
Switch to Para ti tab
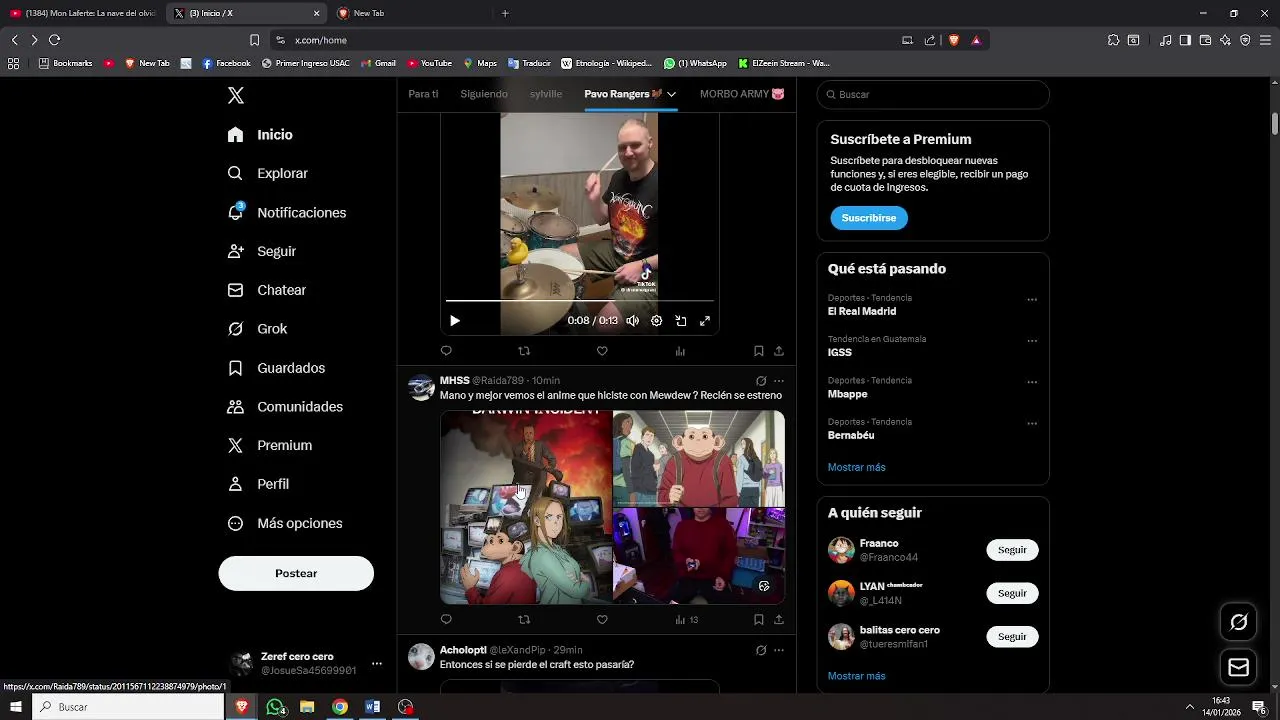click(x=423, y=94)
